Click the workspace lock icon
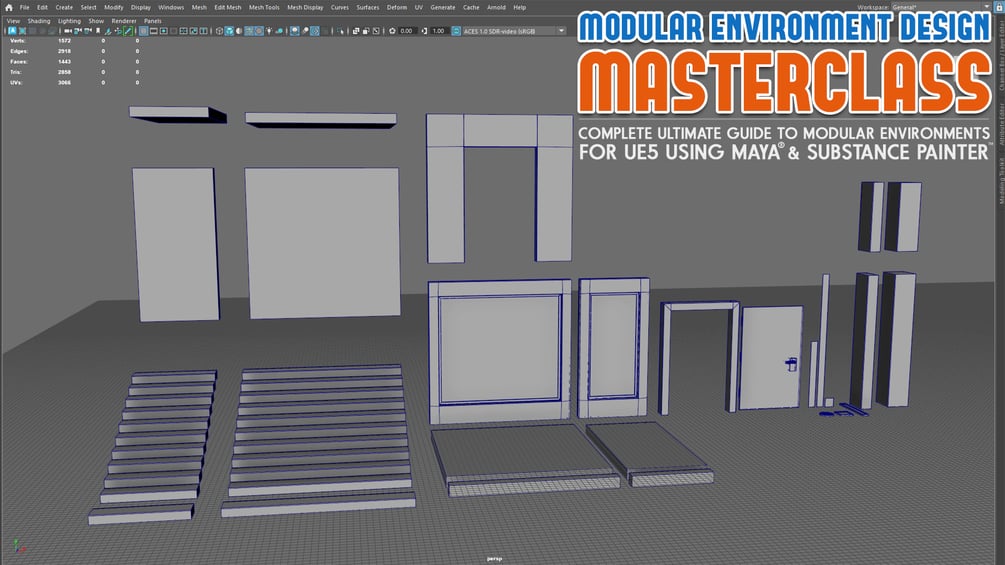 pyautogui.click(x=999, y=7)
